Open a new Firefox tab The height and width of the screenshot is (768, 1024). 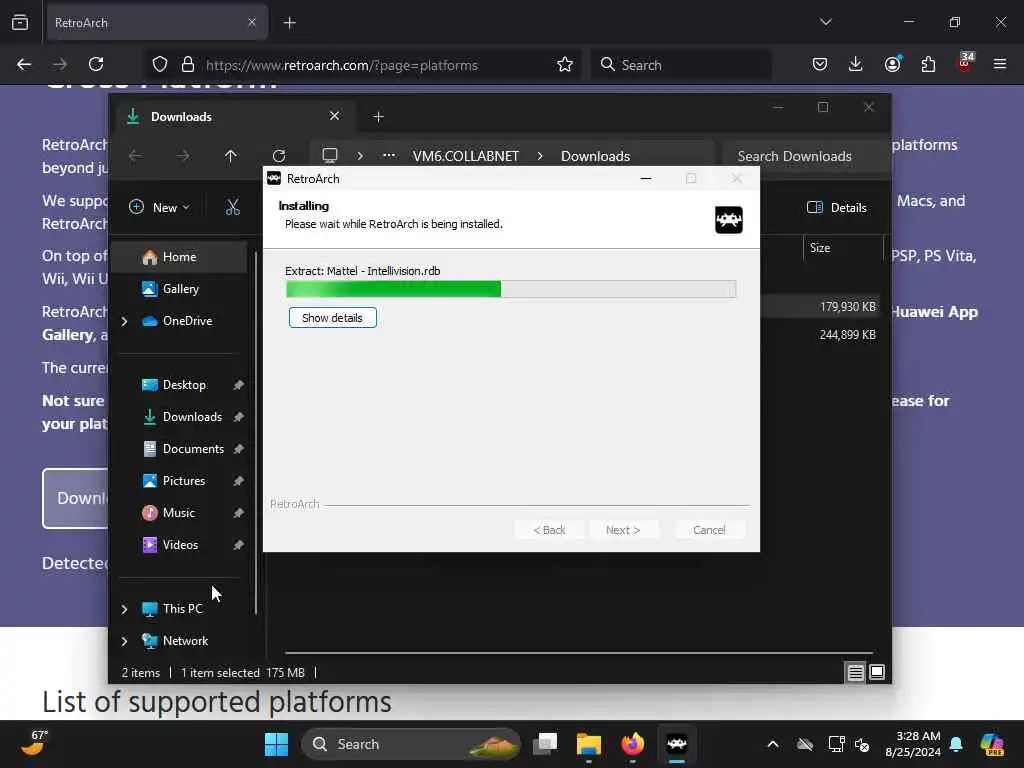point(290,23)
